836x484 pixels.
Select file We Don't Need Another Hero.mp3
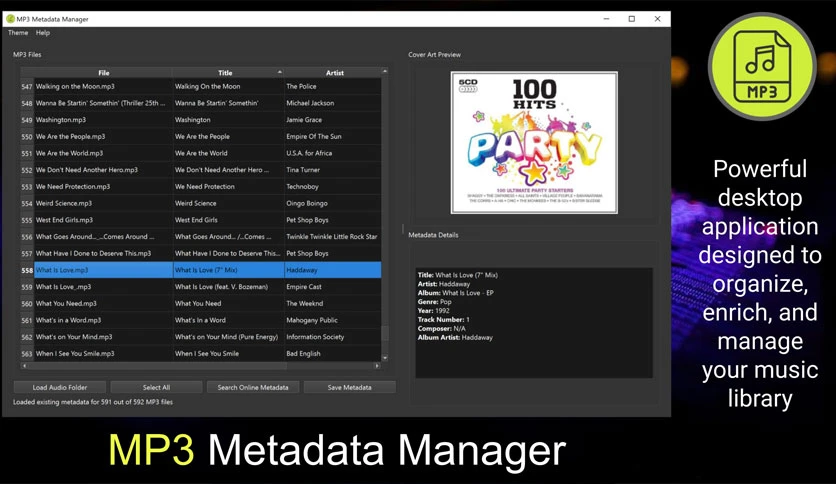[x=86, y=170]
